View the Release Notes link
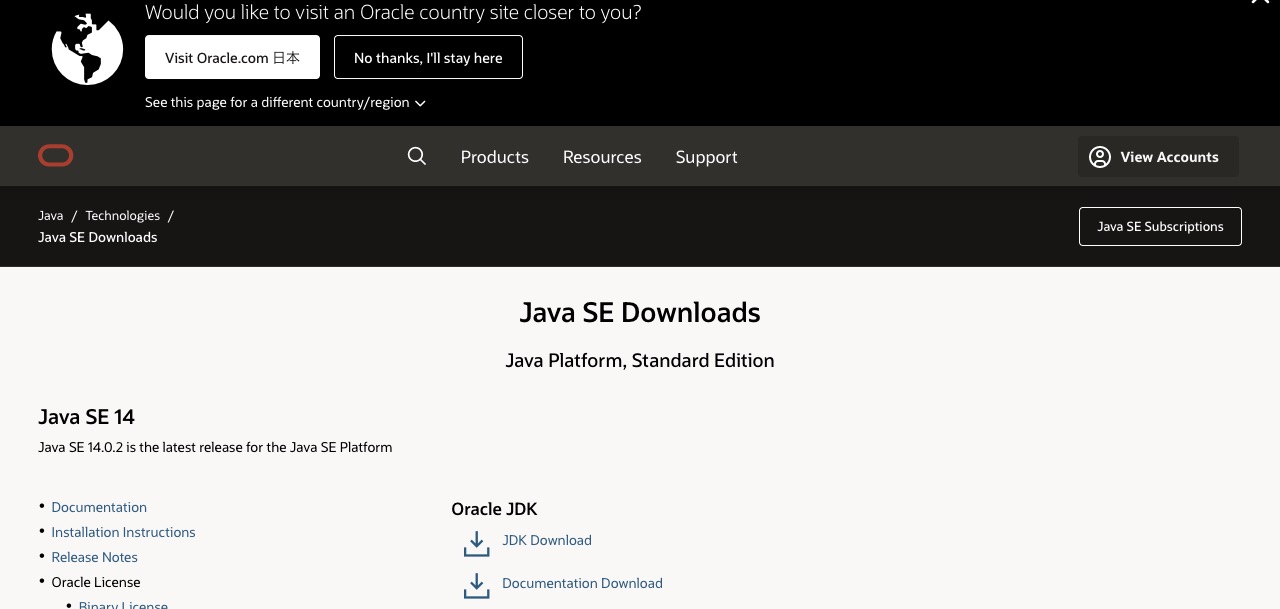Image resolution: width=1280 pixels, height=609 pixels. pyautogui.click(x=94, y=557)
